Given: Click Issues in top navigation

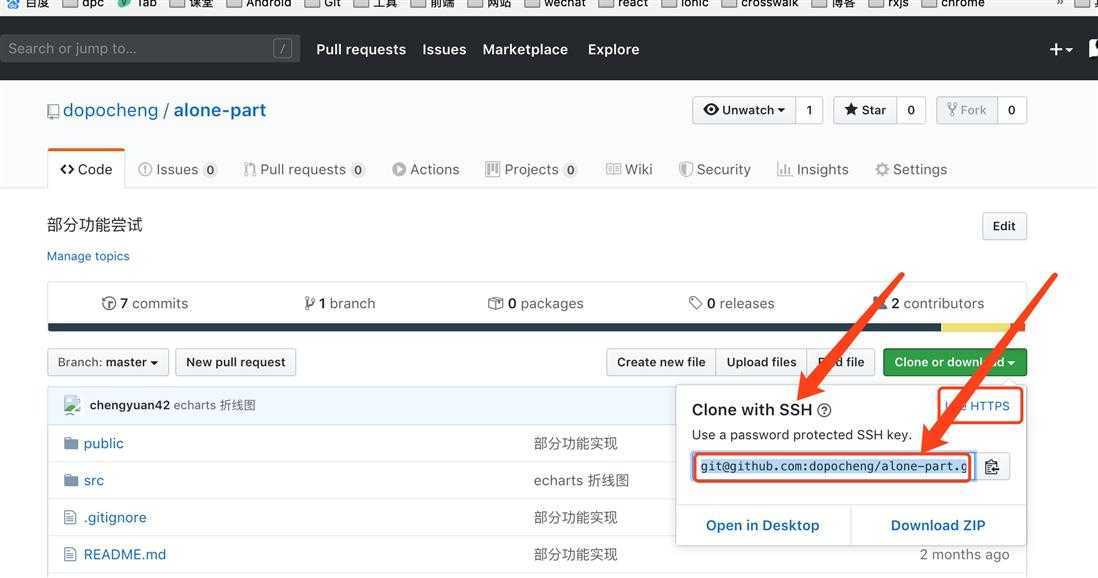Looking at the screenshot, I should 444,50.
